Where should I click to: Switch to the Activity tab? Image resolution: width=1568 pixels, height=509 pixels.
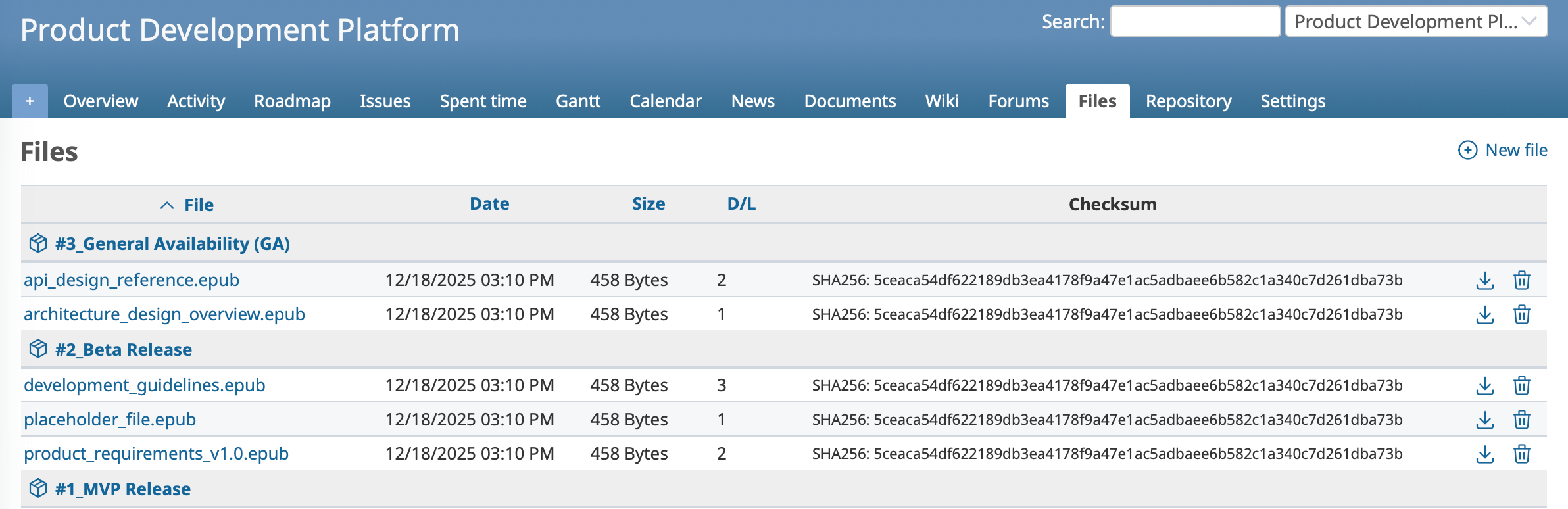tap(196, 101)
